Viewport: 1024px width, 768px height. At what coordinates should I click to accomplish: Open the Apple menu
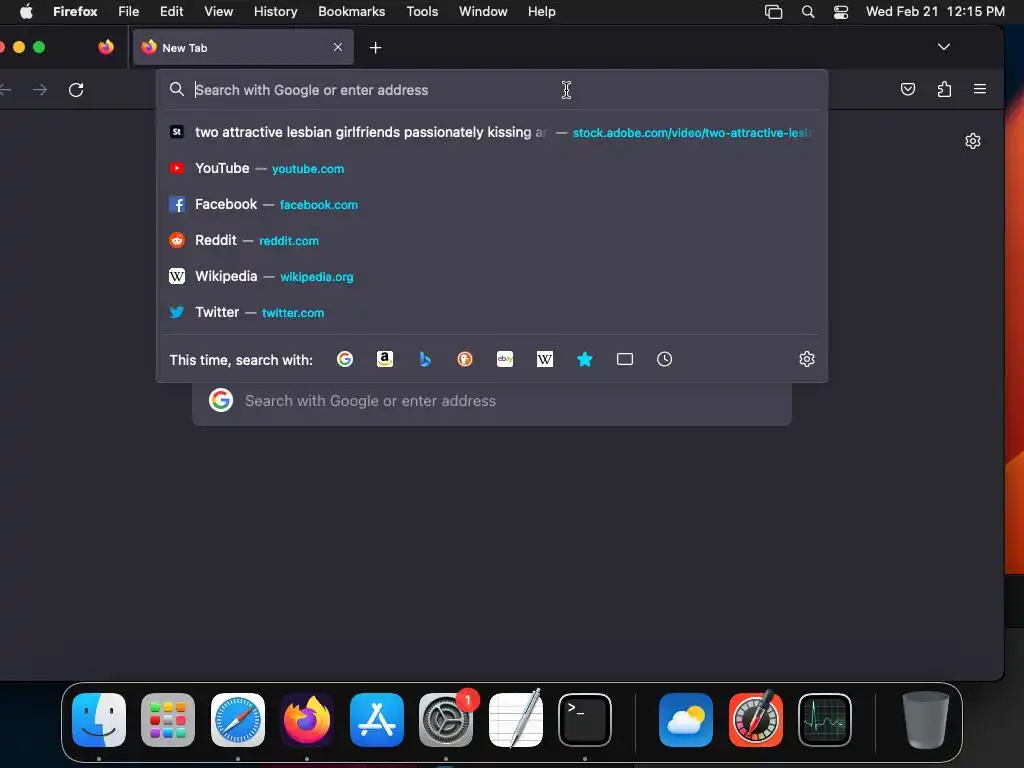(26, 12)
